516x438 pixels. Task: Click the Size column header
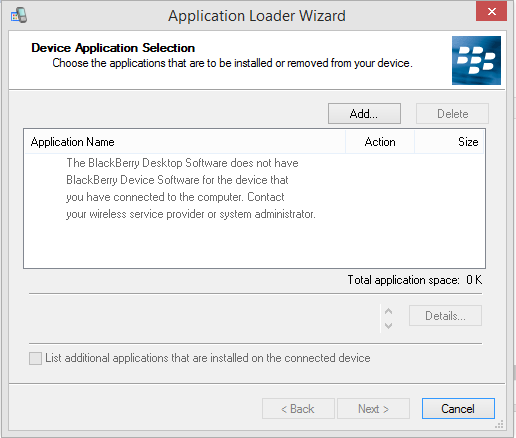click(x=449, y=142)
